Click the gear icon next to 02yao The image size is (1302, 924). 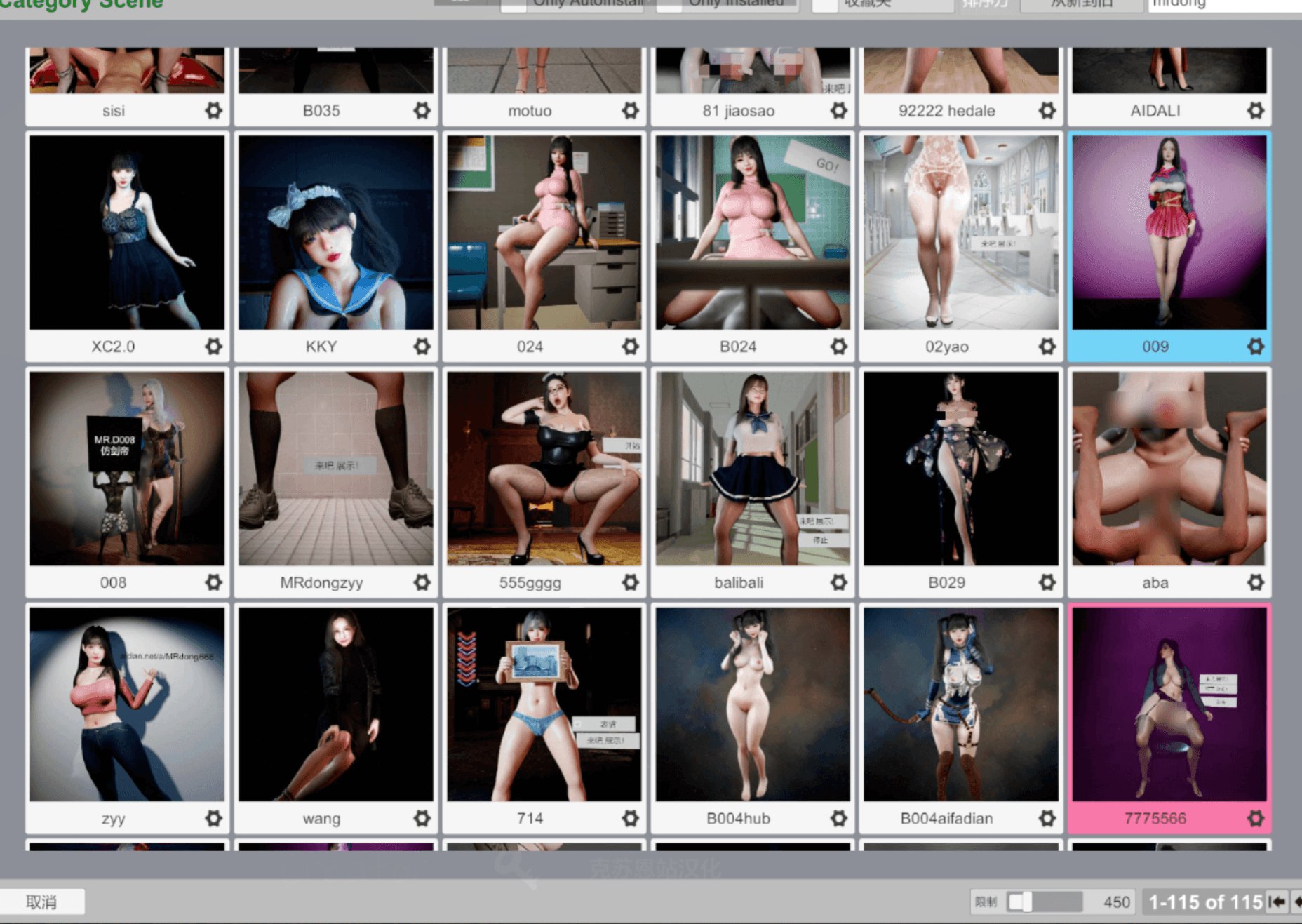point(1047,346)
